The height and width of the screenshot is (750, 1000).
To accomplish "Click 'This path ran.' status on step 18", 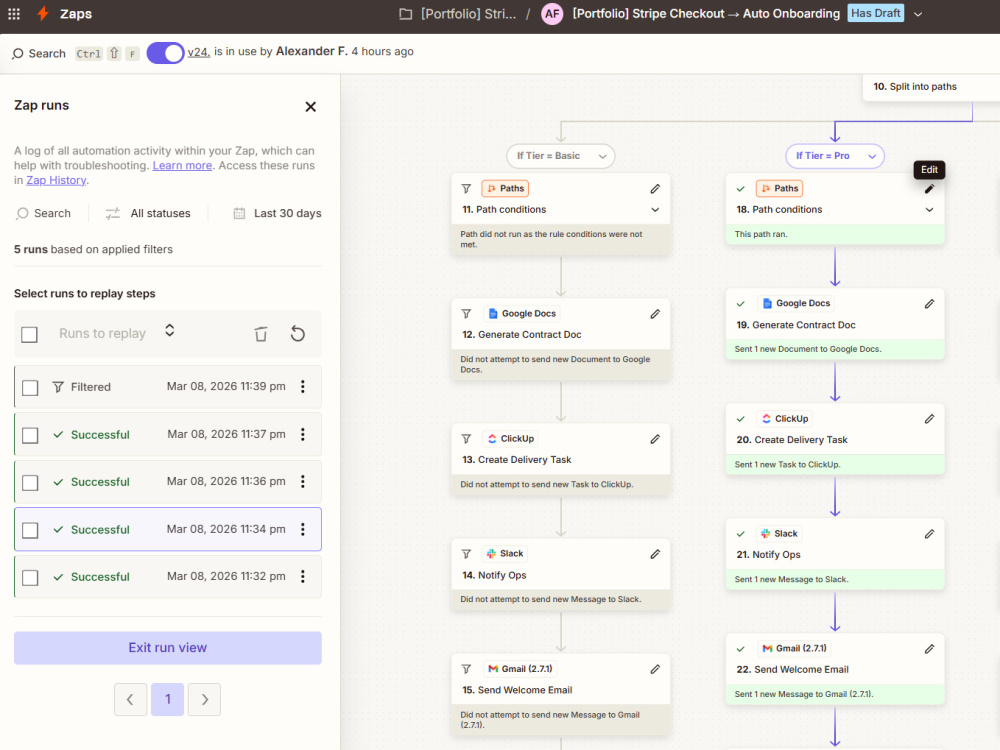I will [761, 234].
